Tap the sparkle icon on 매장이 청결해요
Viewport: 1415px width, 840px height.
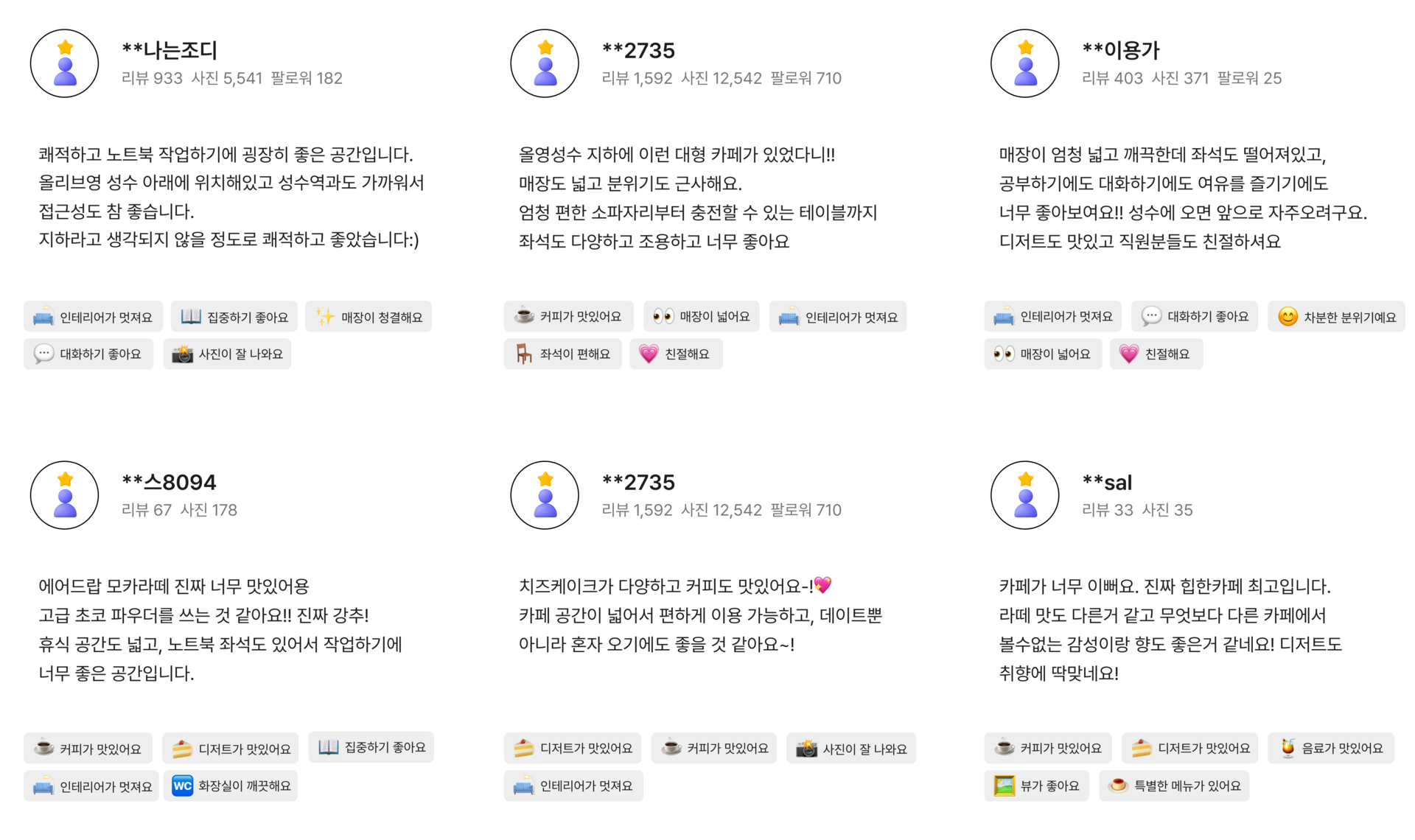[325, 317]
